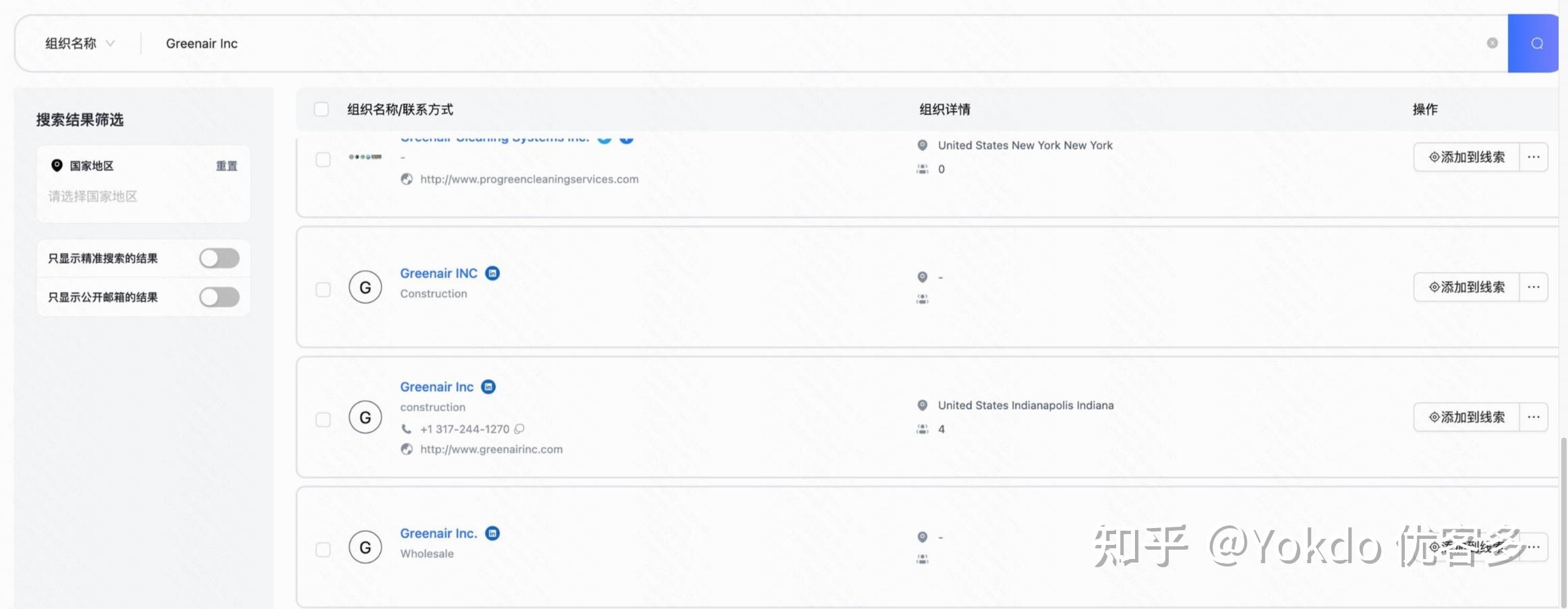Expand more options for Indianapolis Greenair Inc row
Screen dimensions: 1568x609
tap(1533, 417)
